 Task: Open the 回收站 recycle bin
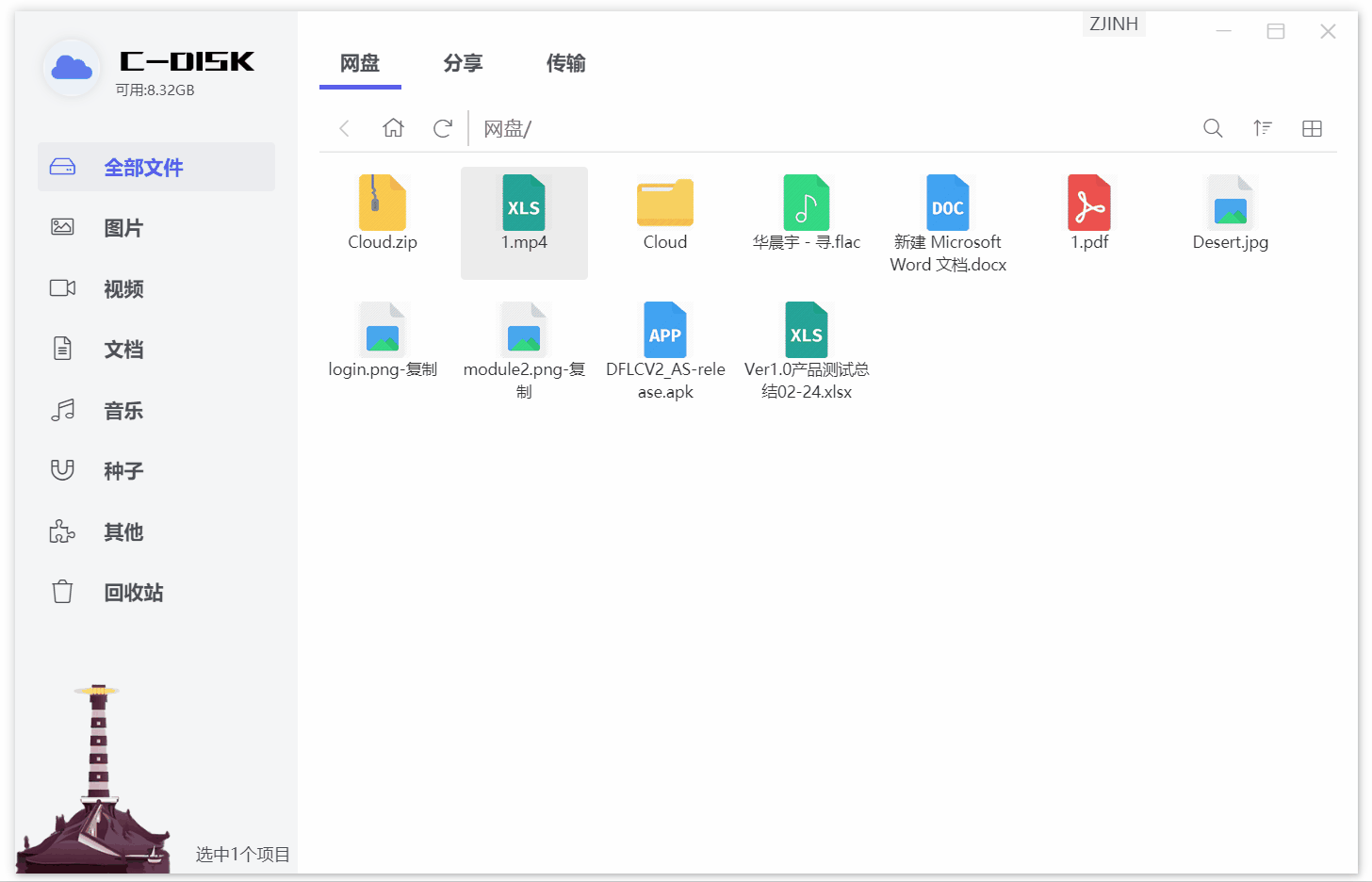point(135,592)
